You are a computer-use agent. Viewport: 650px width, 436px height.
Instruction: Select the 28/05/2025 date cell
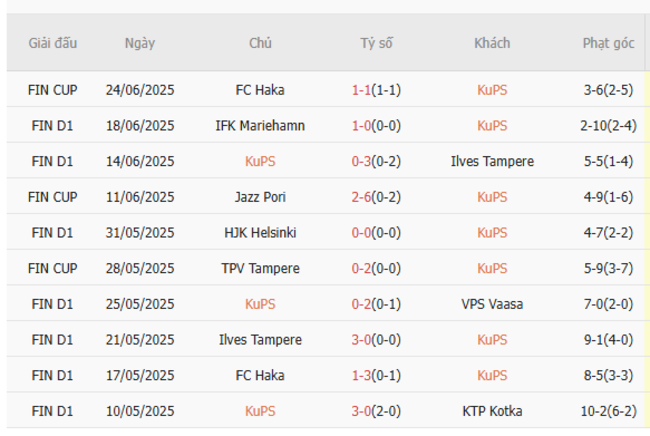pyautogui.click(x=140, y=268)
